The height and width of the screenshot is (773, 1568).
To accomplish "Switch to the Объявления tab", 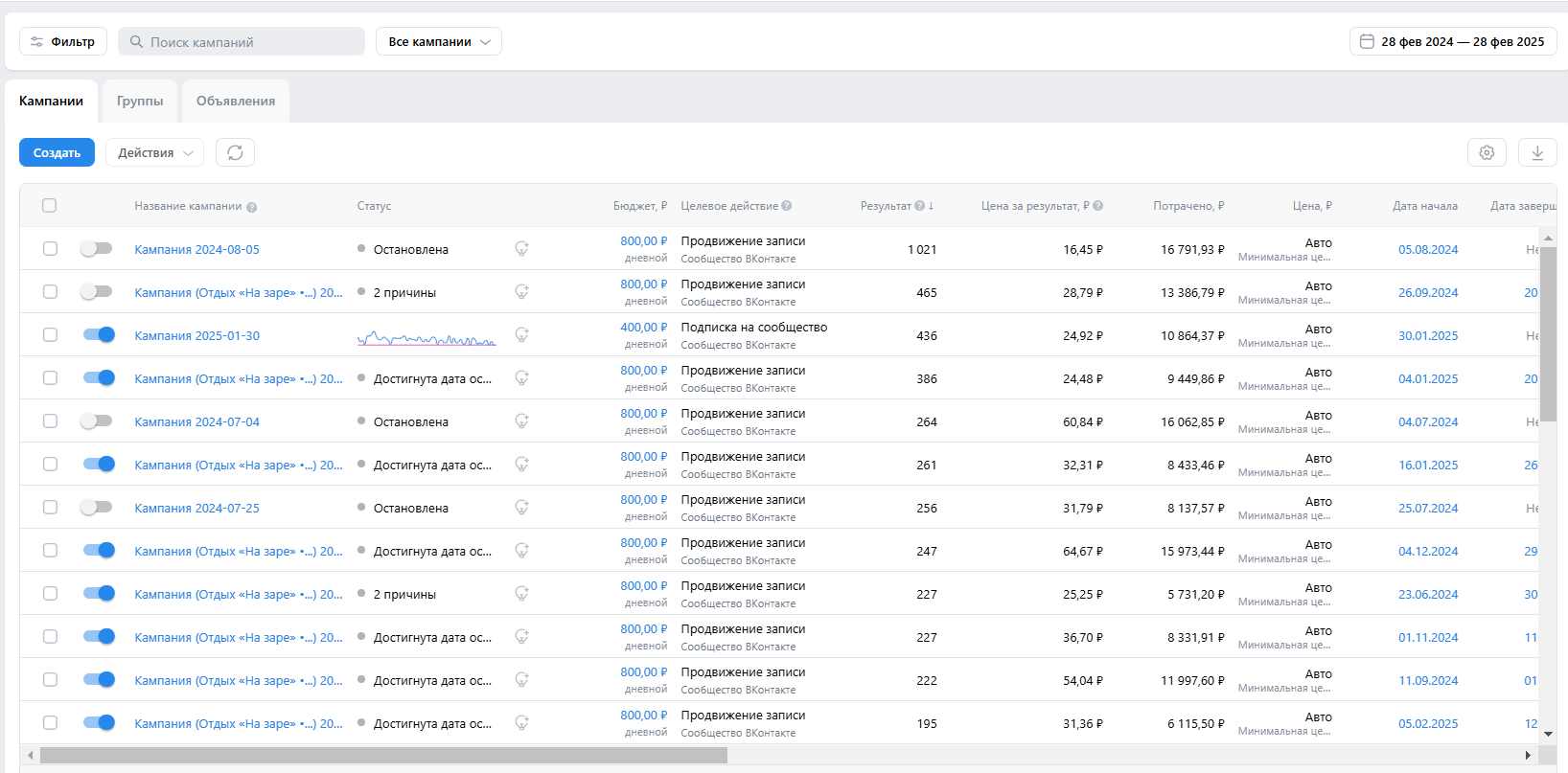I will [236, 102].
